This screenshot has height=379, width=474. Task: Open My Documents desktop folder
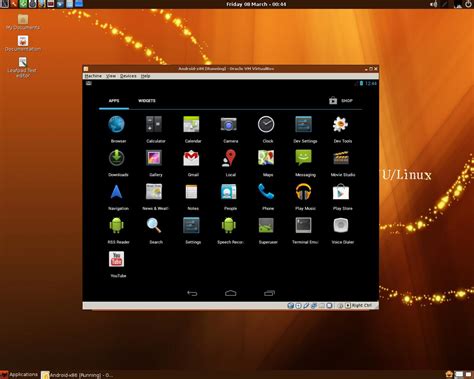point(23,22)
